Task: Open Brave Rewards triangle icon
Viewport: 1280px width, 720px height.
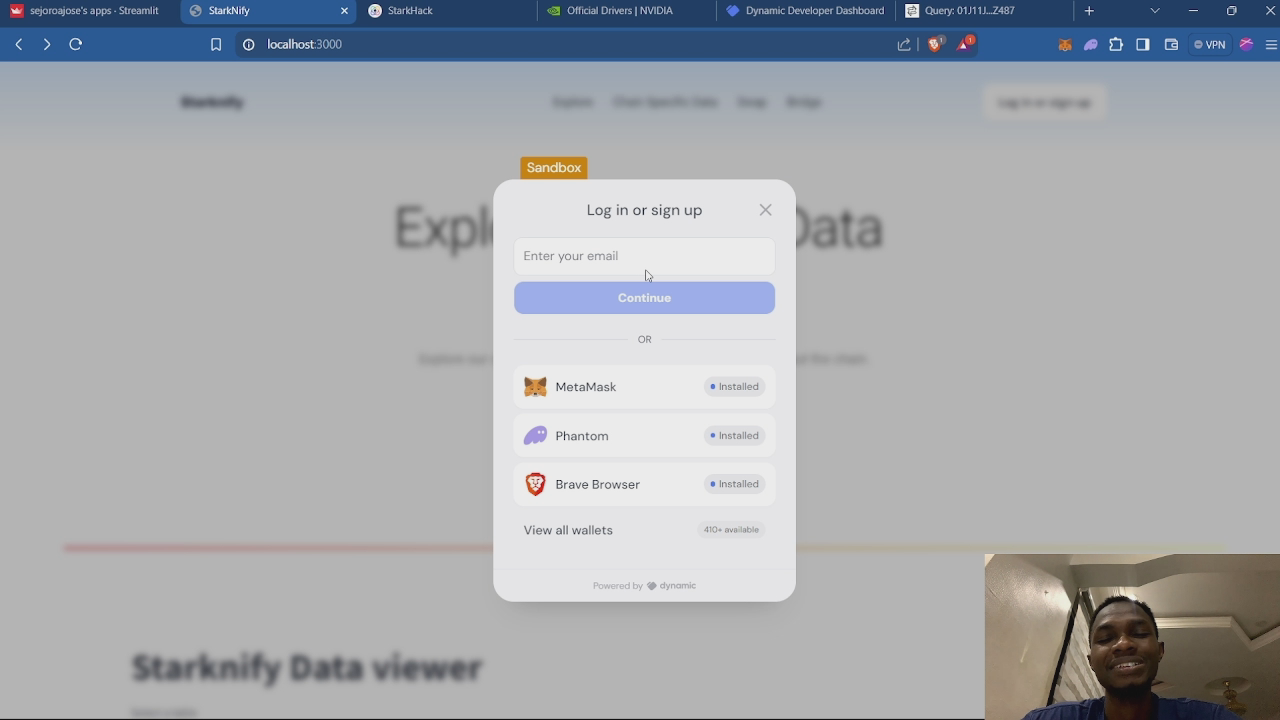Action: 965,44
